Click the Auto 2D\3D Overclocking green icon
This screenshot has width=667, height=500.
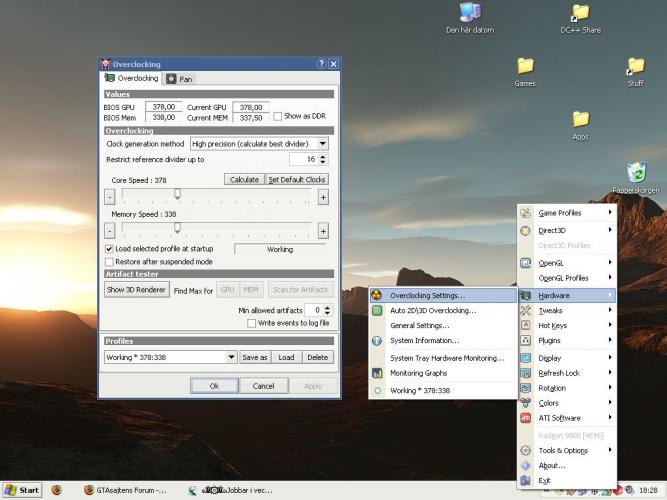[x=377, y=310]
